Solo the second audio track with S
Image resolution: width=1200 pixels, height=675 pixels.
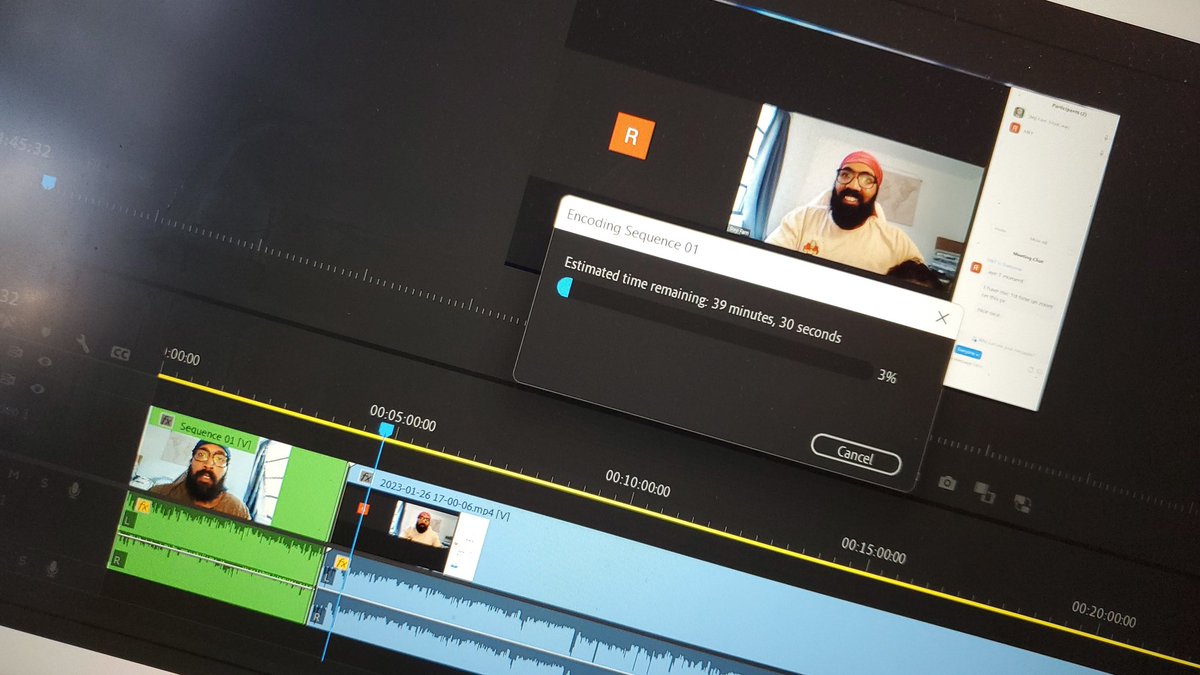click(22, 562)
